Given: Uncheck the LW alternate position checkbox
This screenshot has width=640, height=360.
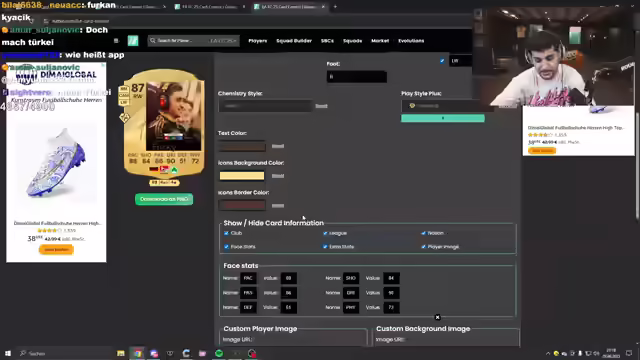Looking at the screenshot, I should [442, 61].
